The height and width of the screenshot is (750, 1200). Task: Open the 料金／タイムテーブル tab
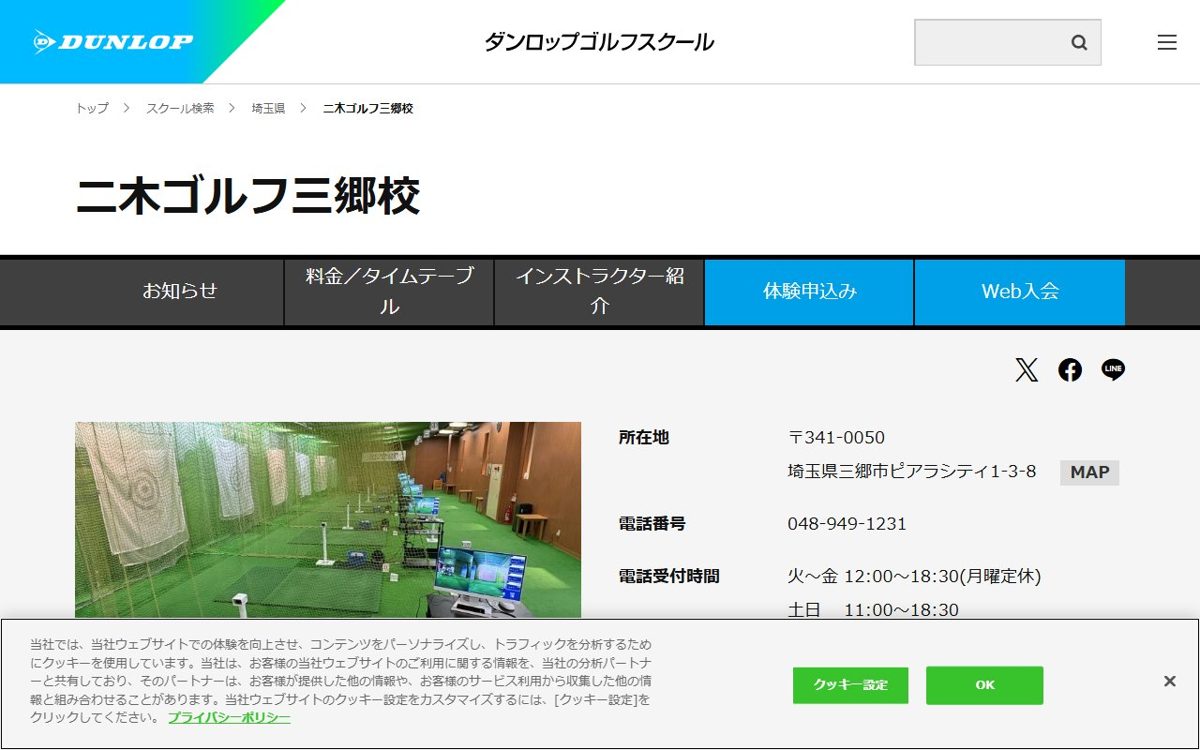pos(389,292)
